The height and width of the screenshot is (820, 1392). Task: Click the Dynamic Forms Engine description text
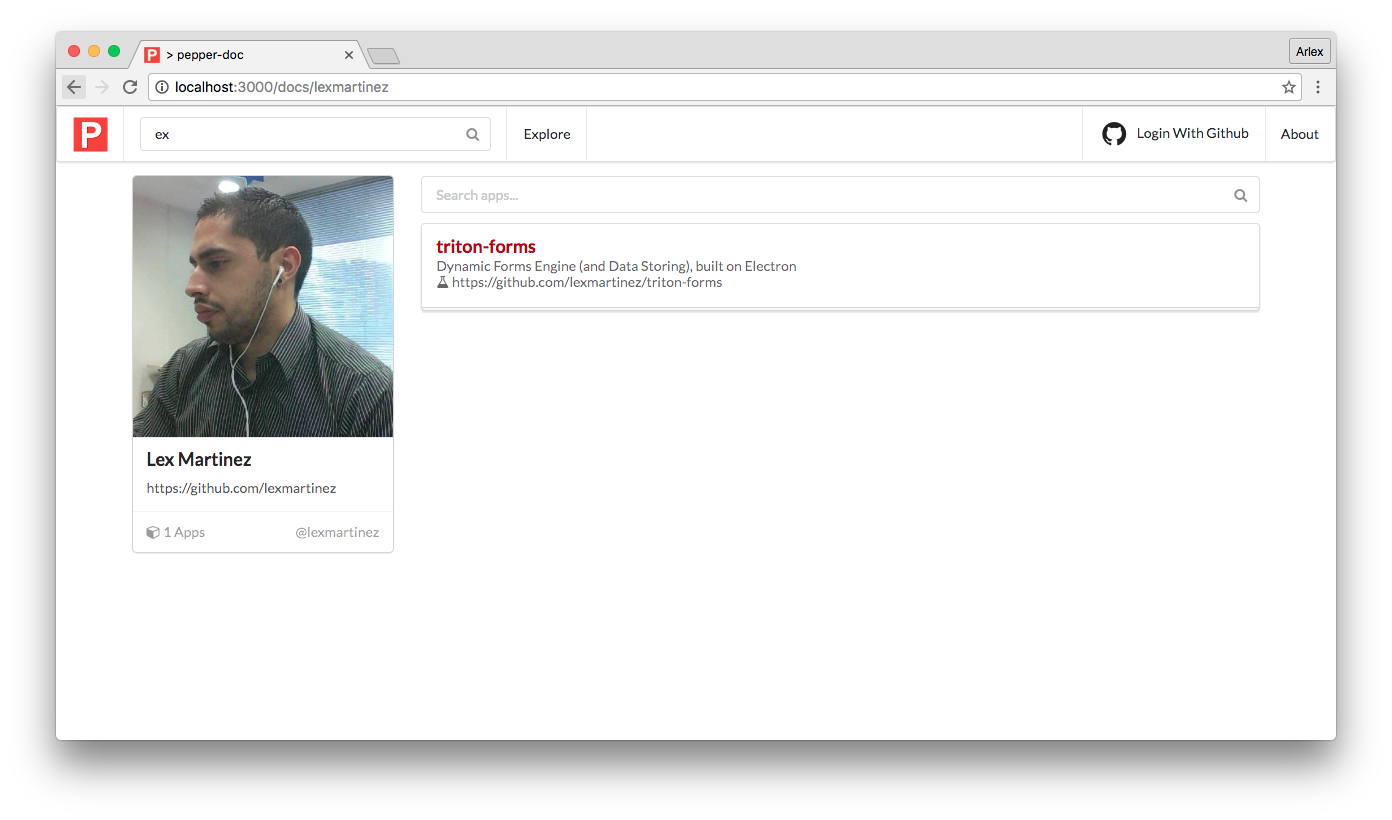616,266
